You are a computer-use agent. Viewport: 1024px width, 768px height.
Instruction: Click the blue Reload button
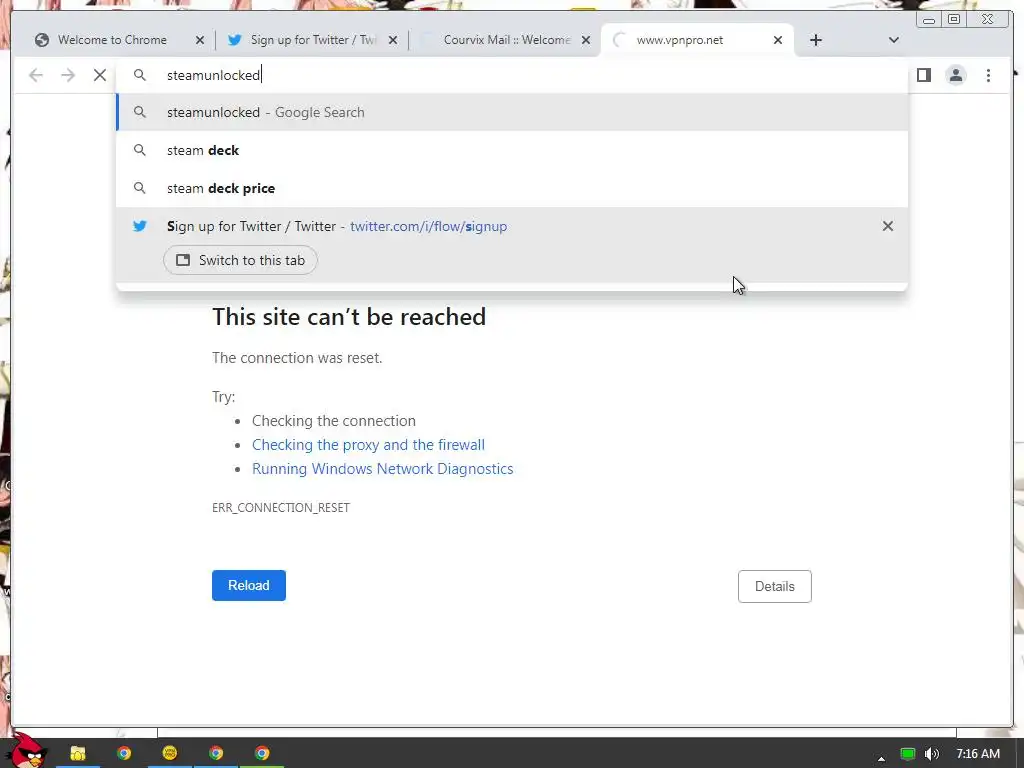tap(249, 585)
